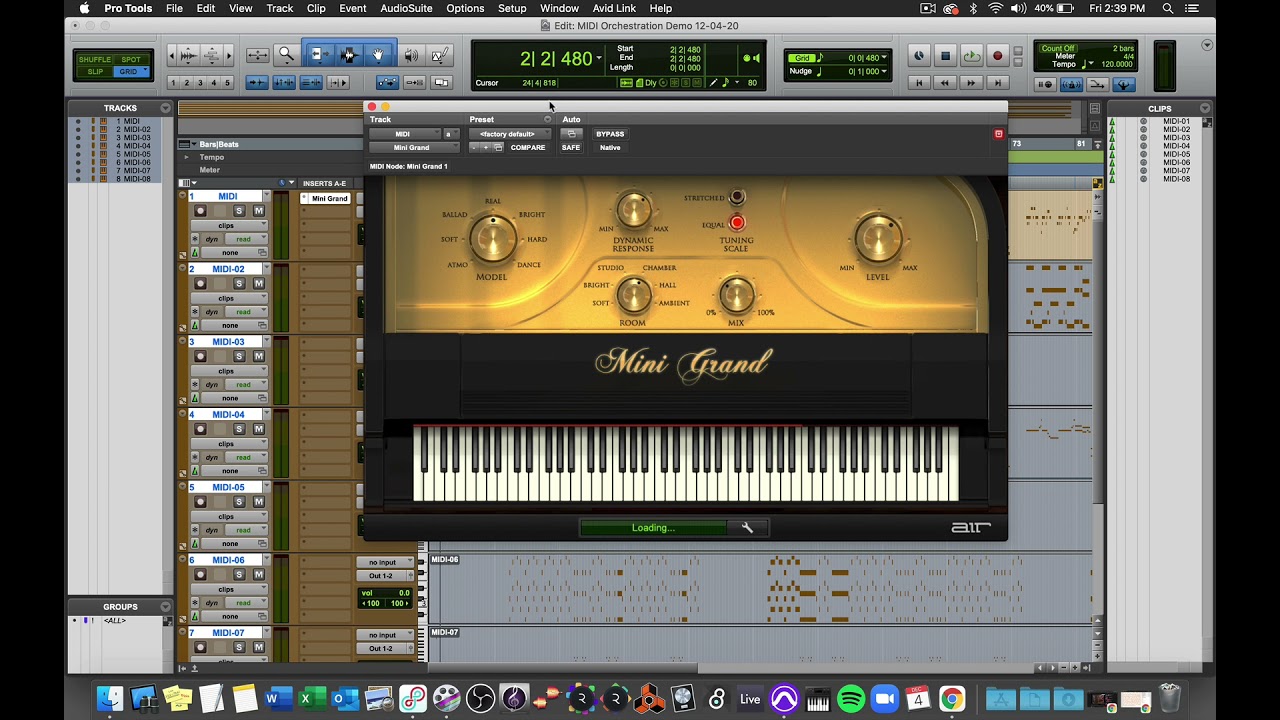Adjust the room MIX knob
This screenshot has width=1280, height=720.
click(737, 295)
